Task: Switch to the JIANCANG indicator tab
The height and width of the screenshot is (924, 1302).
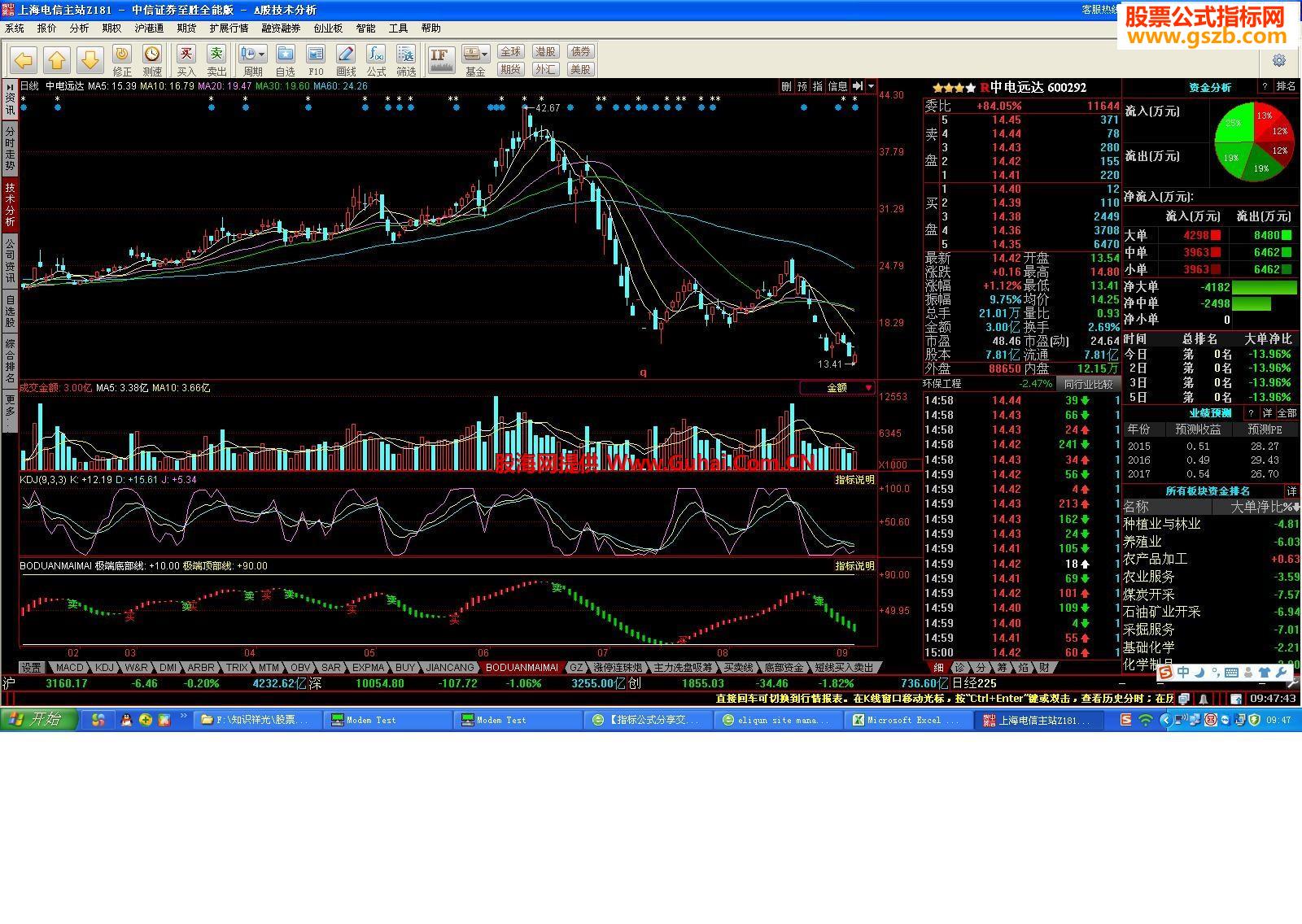Action: (x=450, y=668)
